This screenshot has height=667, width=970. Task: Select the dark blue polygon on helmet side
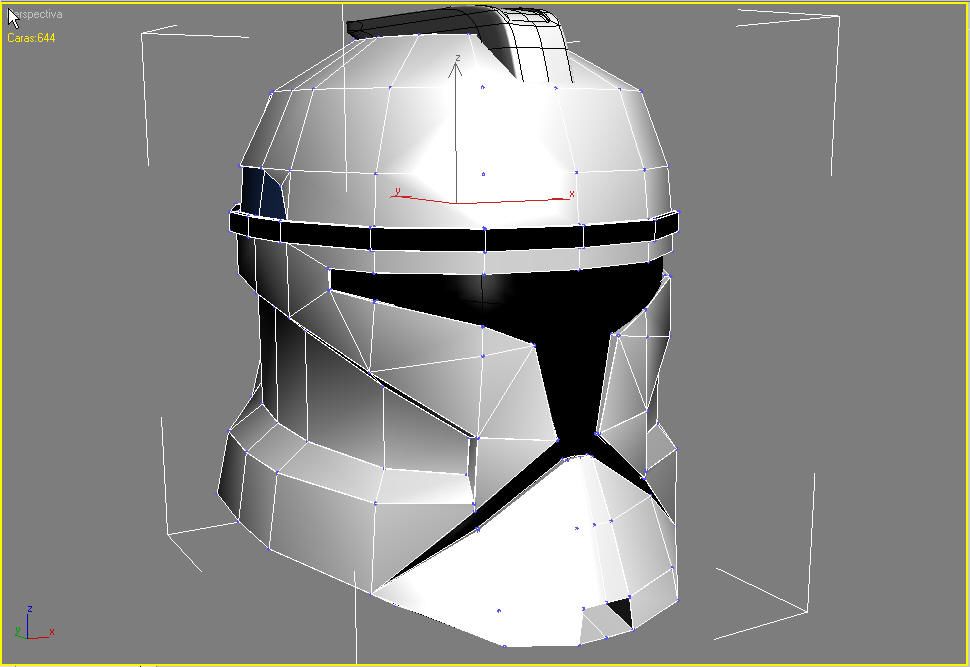[263, 192]
